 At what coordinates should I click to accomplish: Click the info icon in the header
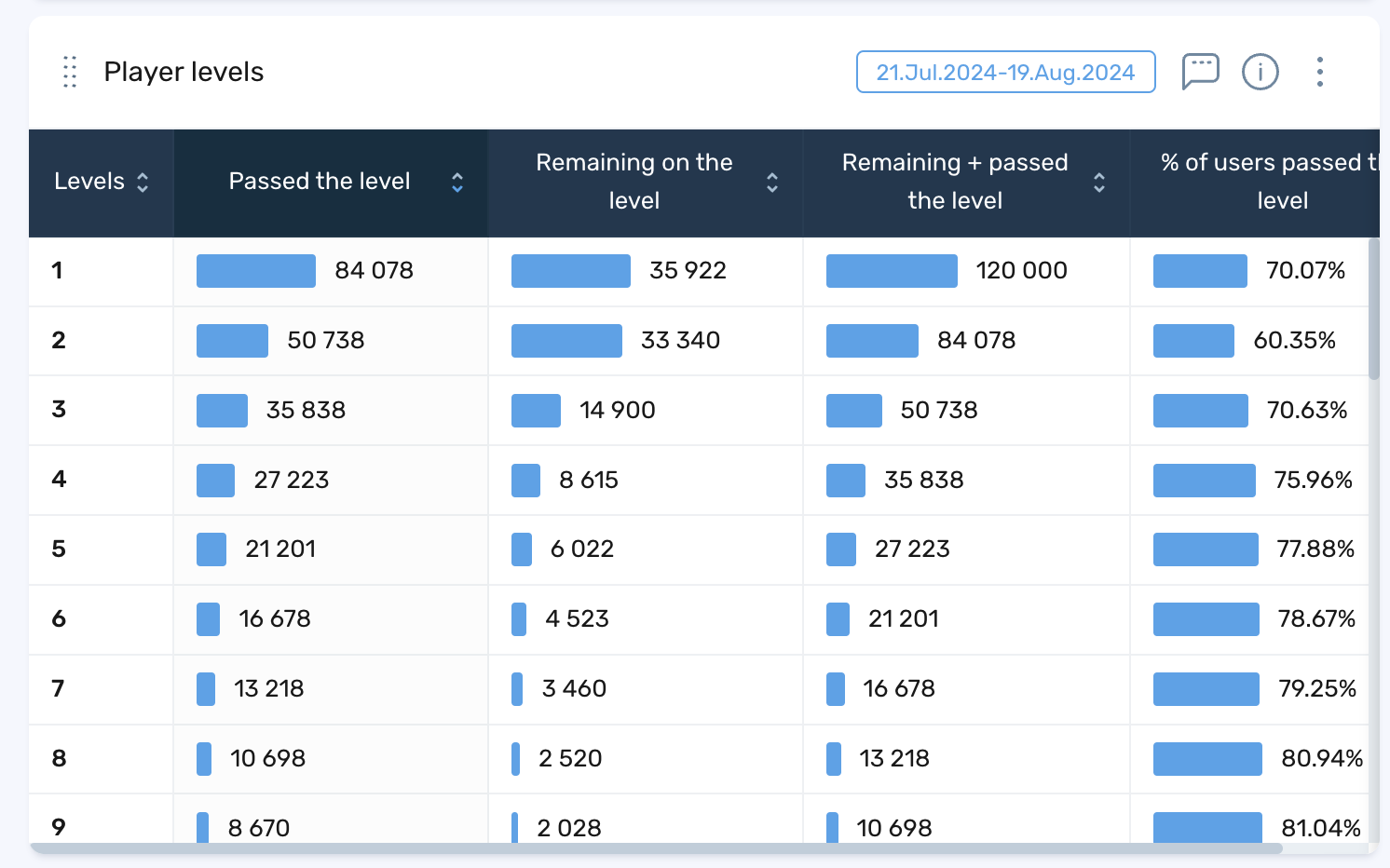click(x=1260, y=71)
